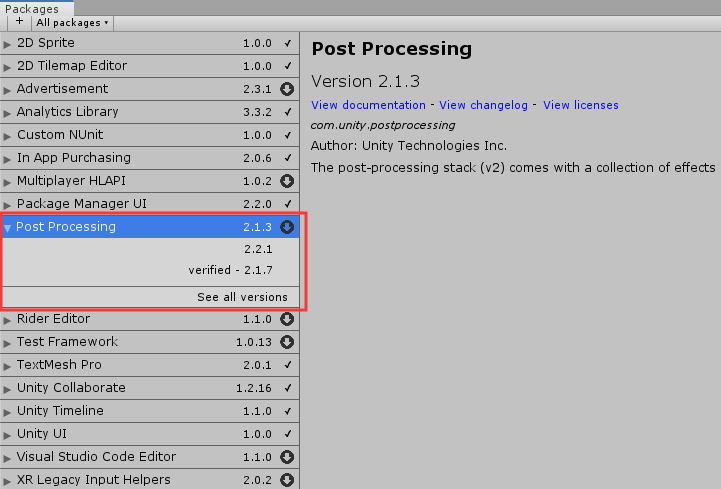Open the All packages filter dropdown
This screenshot has height=489, width=721.
click(73, 22)
